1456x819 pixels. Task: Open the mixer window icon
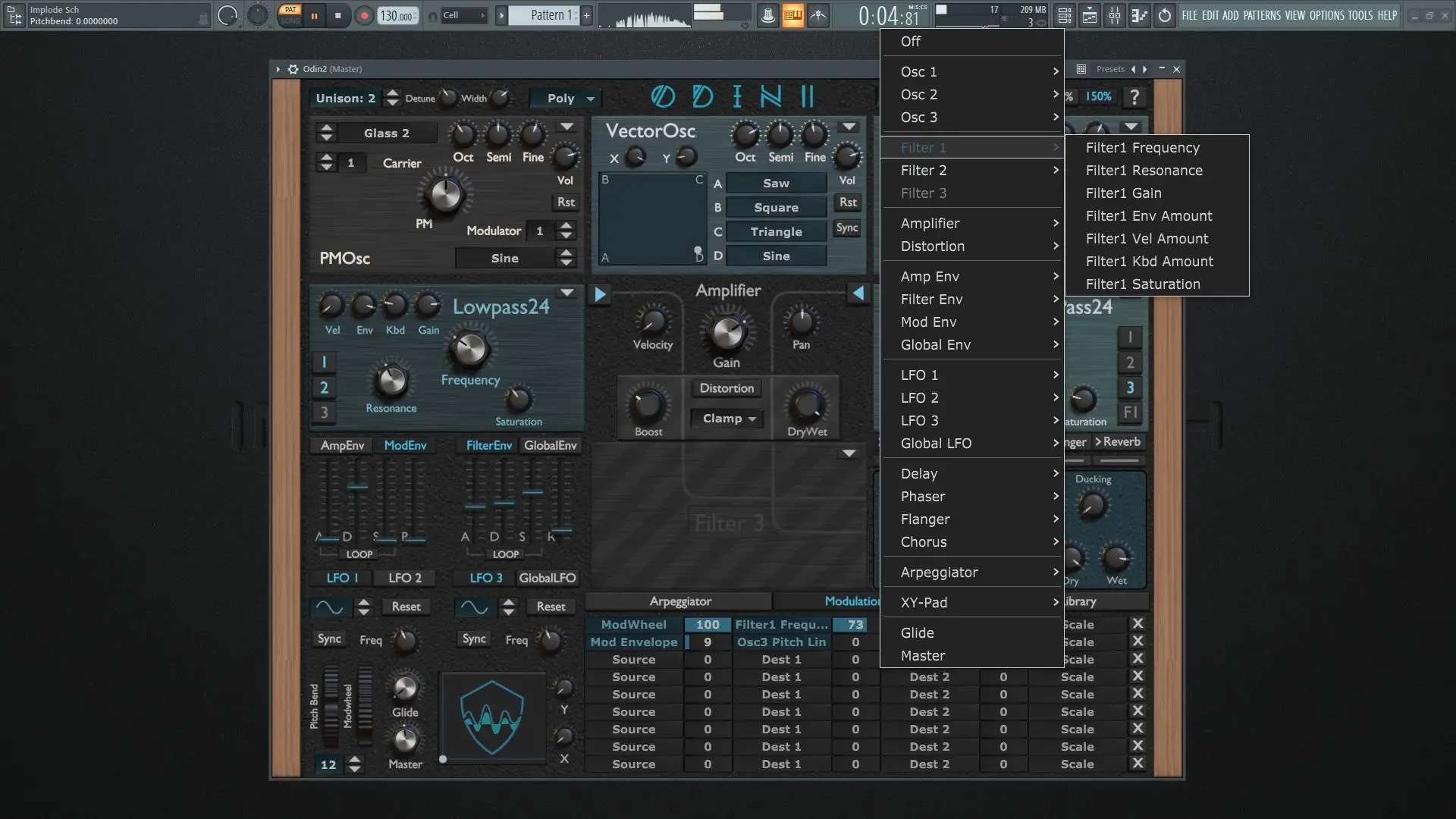click(1114, 16)
